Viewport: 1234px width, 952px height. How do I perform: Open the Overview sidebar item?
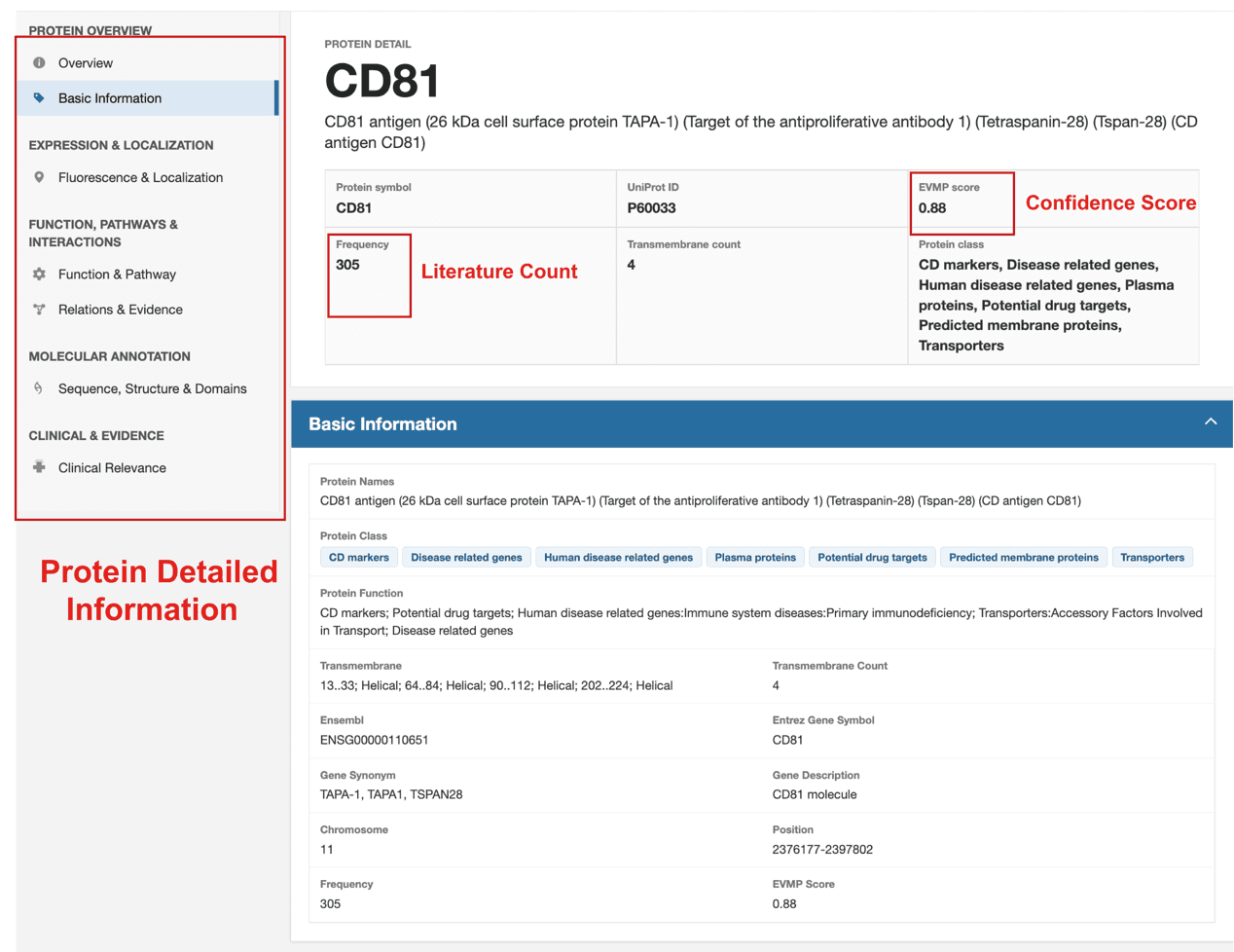tap(148, 62)
